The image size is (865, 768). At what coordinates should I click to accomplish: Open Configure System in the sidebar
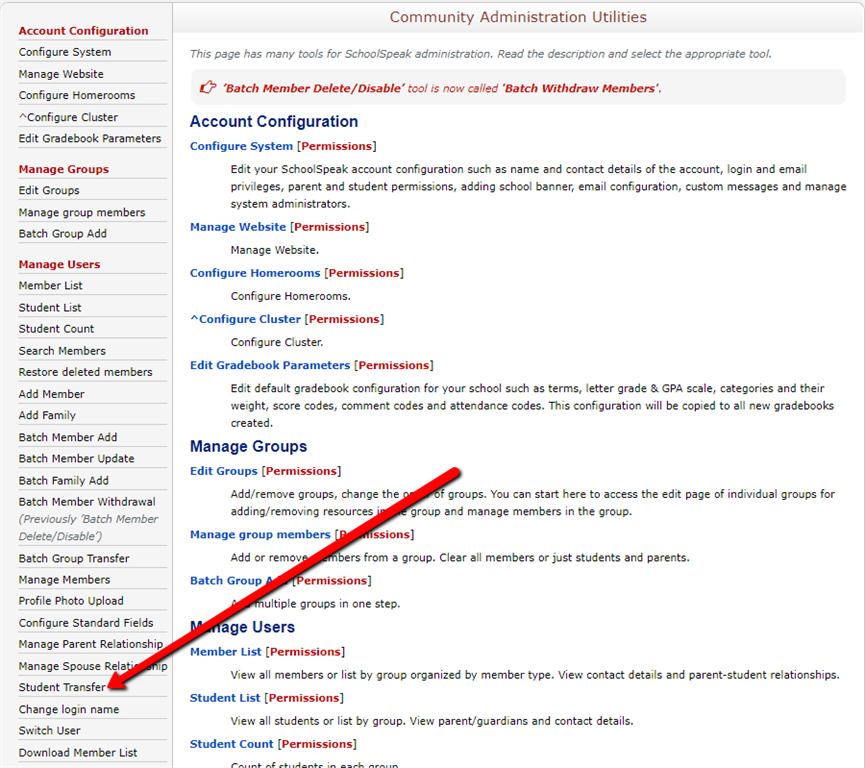(65, 52)
